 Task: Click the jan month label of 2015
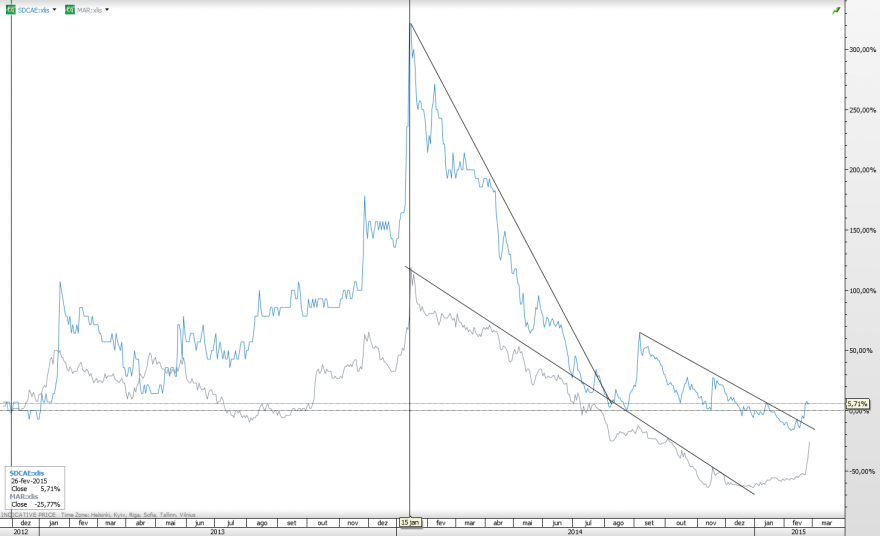pos(768,523)
